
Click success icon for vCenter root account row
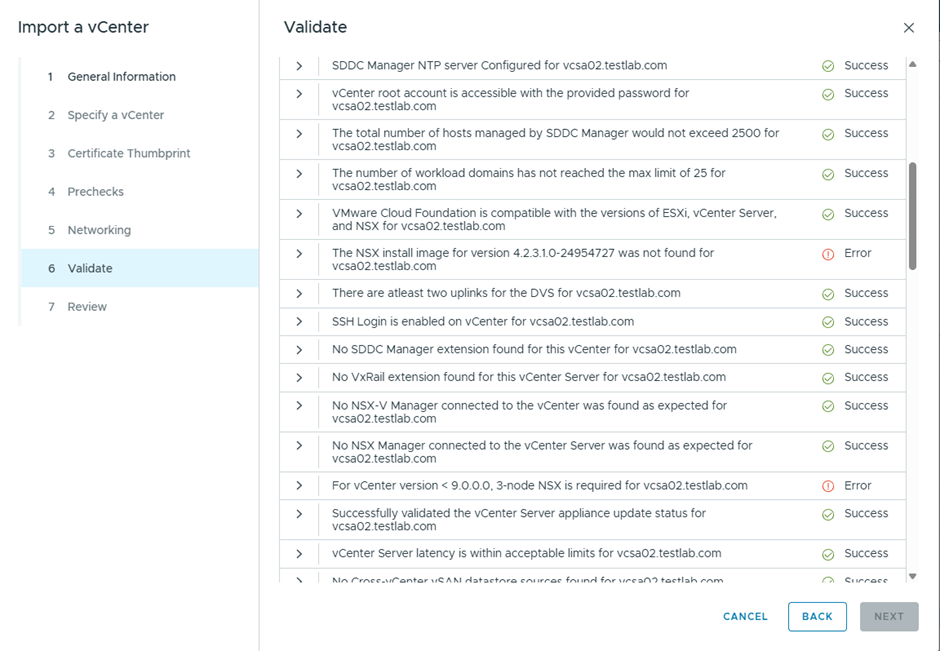828,94
